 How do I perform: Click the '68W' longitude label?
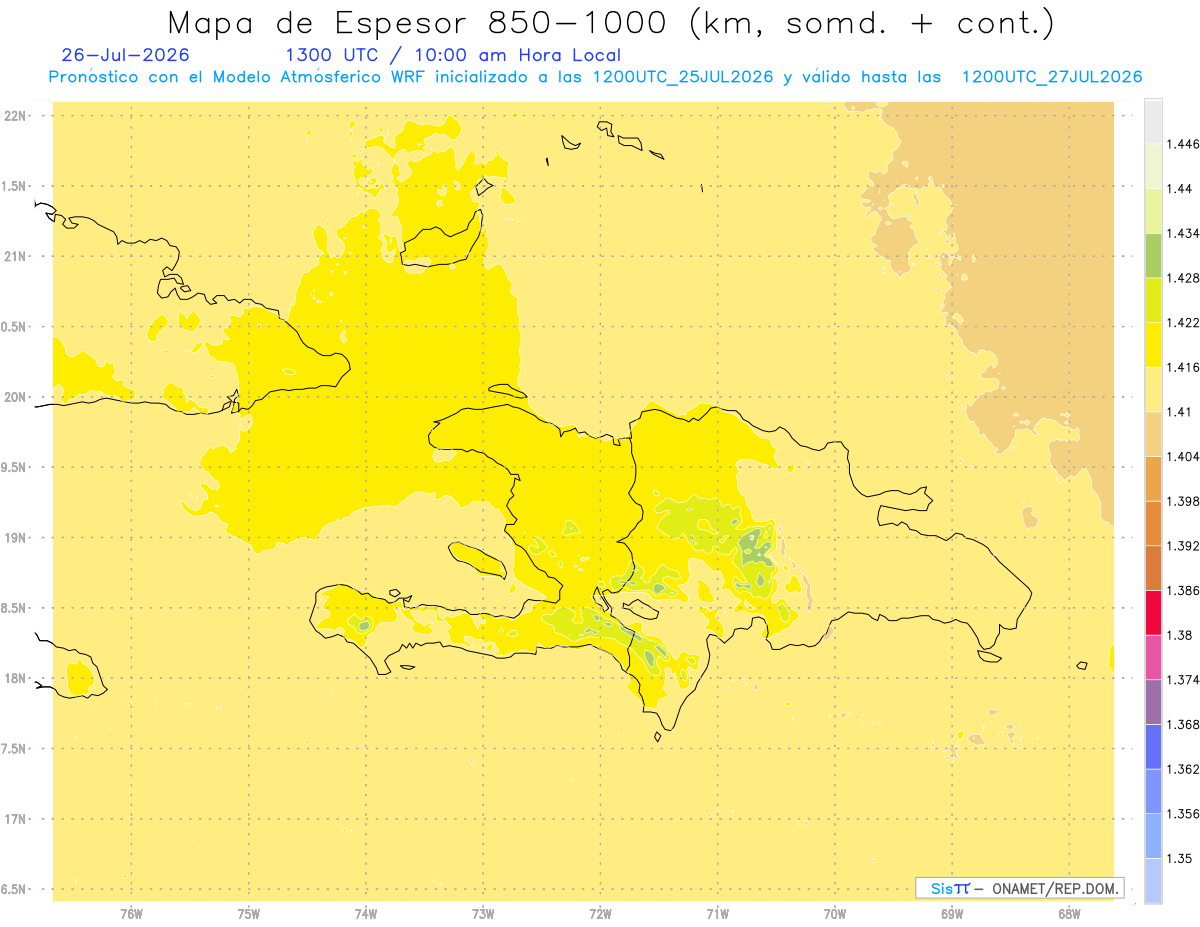1069,914
